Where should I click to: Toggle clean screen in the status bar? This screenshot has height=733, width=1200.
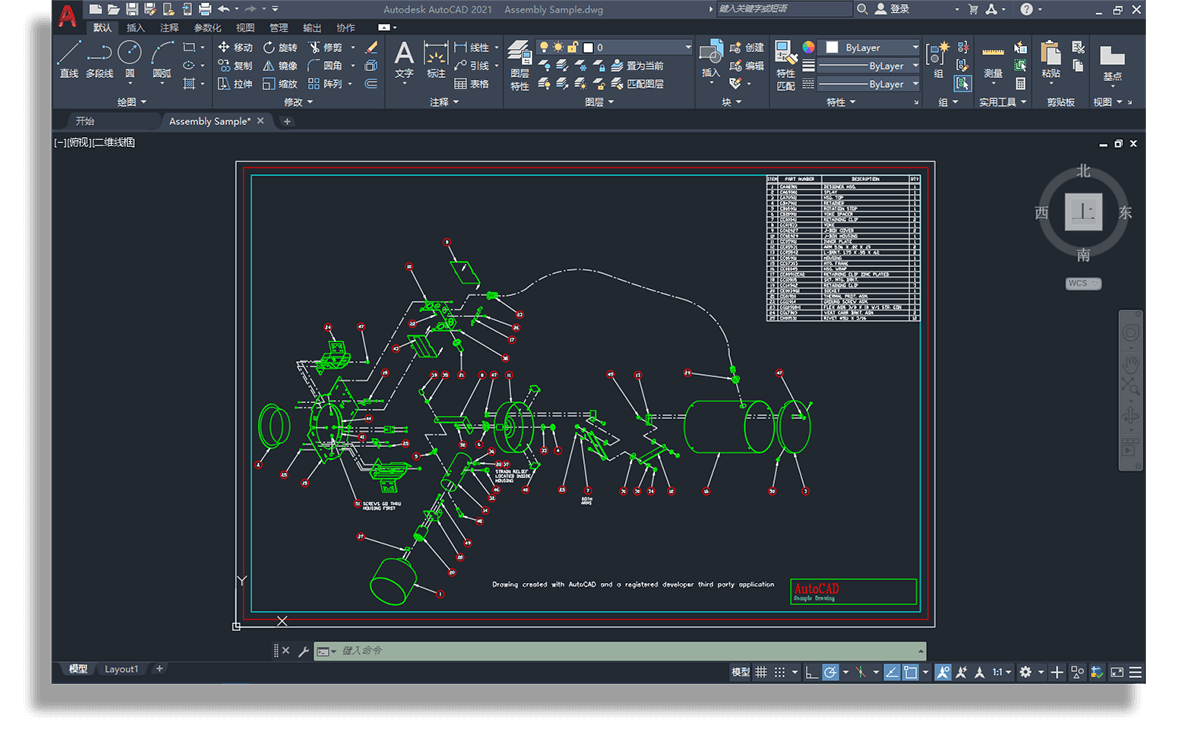click(x=1117, y=672)
